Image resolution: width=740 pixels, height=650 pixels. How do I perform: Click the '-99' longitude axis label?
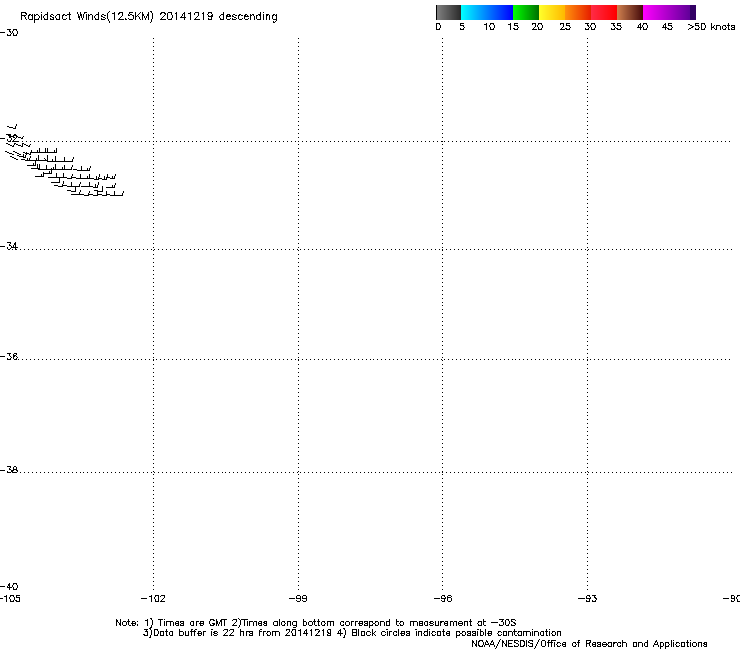298,599
